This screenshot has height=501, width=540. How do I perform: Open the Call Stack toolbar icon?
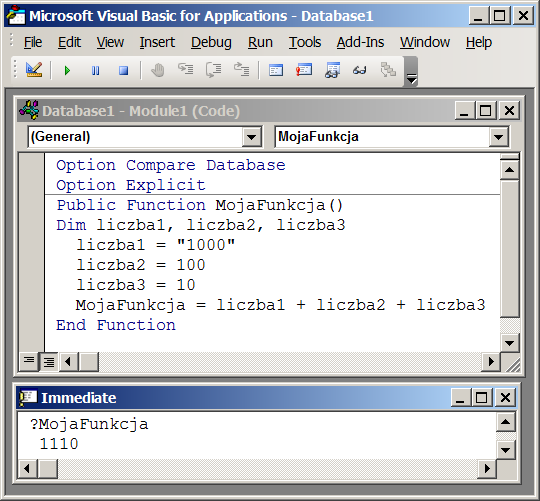(388, 70)
